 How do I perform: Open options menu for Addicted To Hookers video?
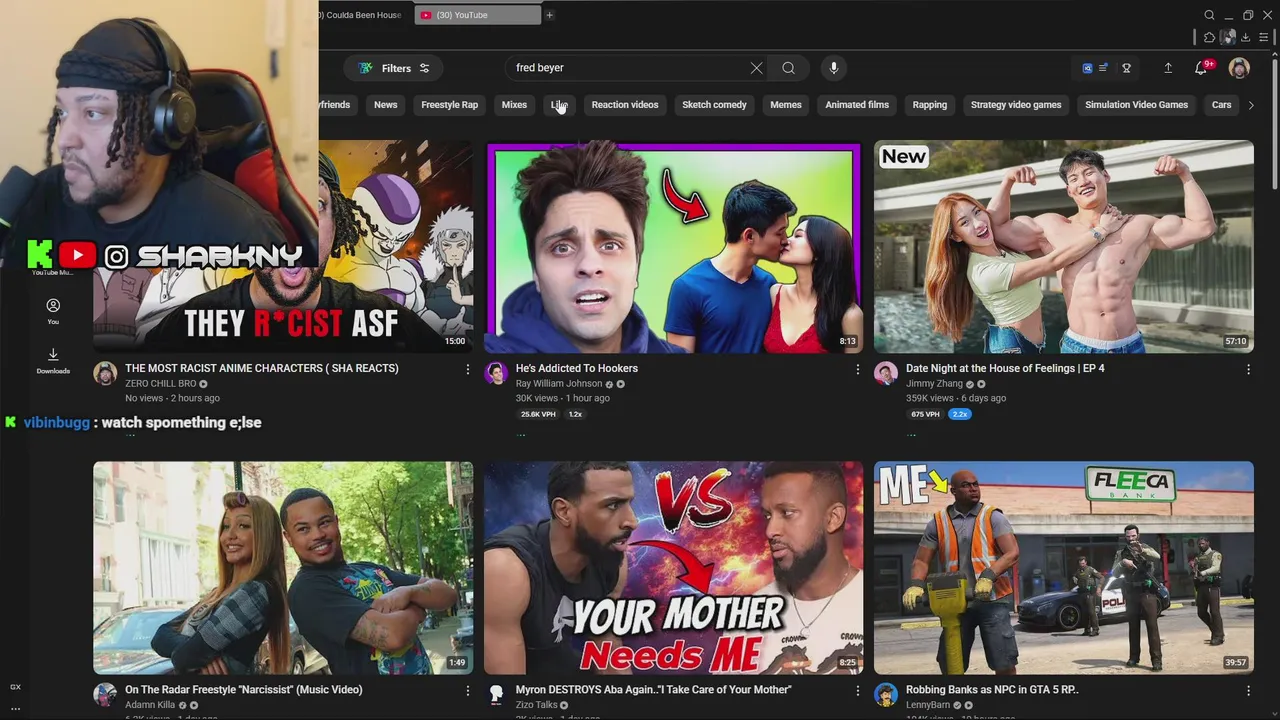(x=857, y=370)
